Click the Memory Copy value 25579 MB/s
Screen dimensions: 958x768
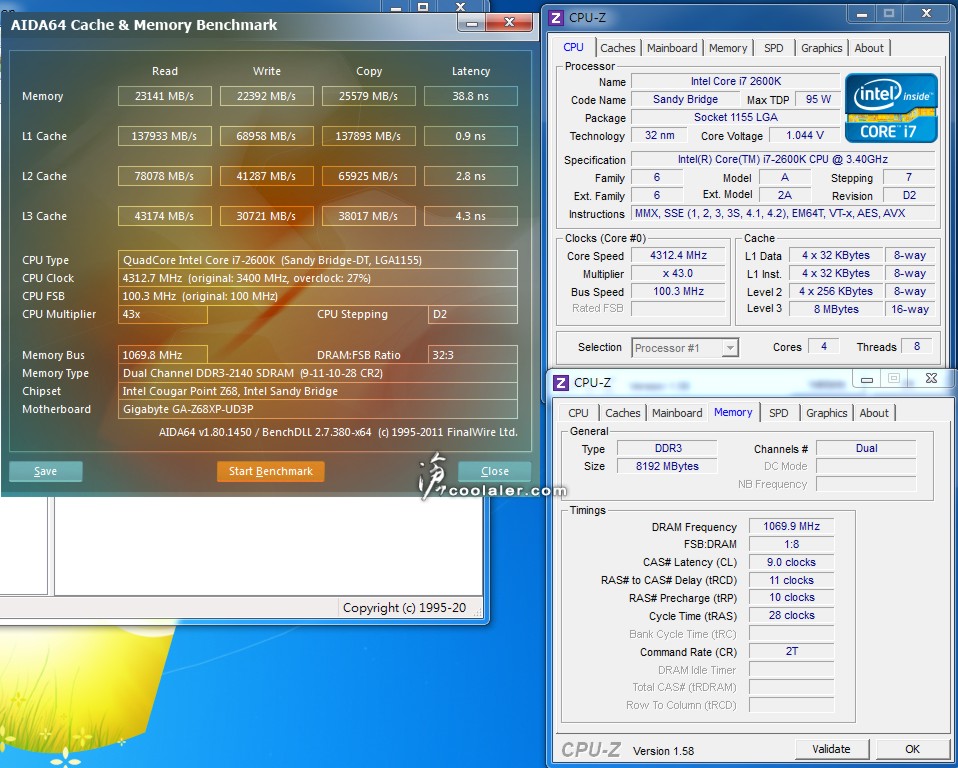coord(369,96)
